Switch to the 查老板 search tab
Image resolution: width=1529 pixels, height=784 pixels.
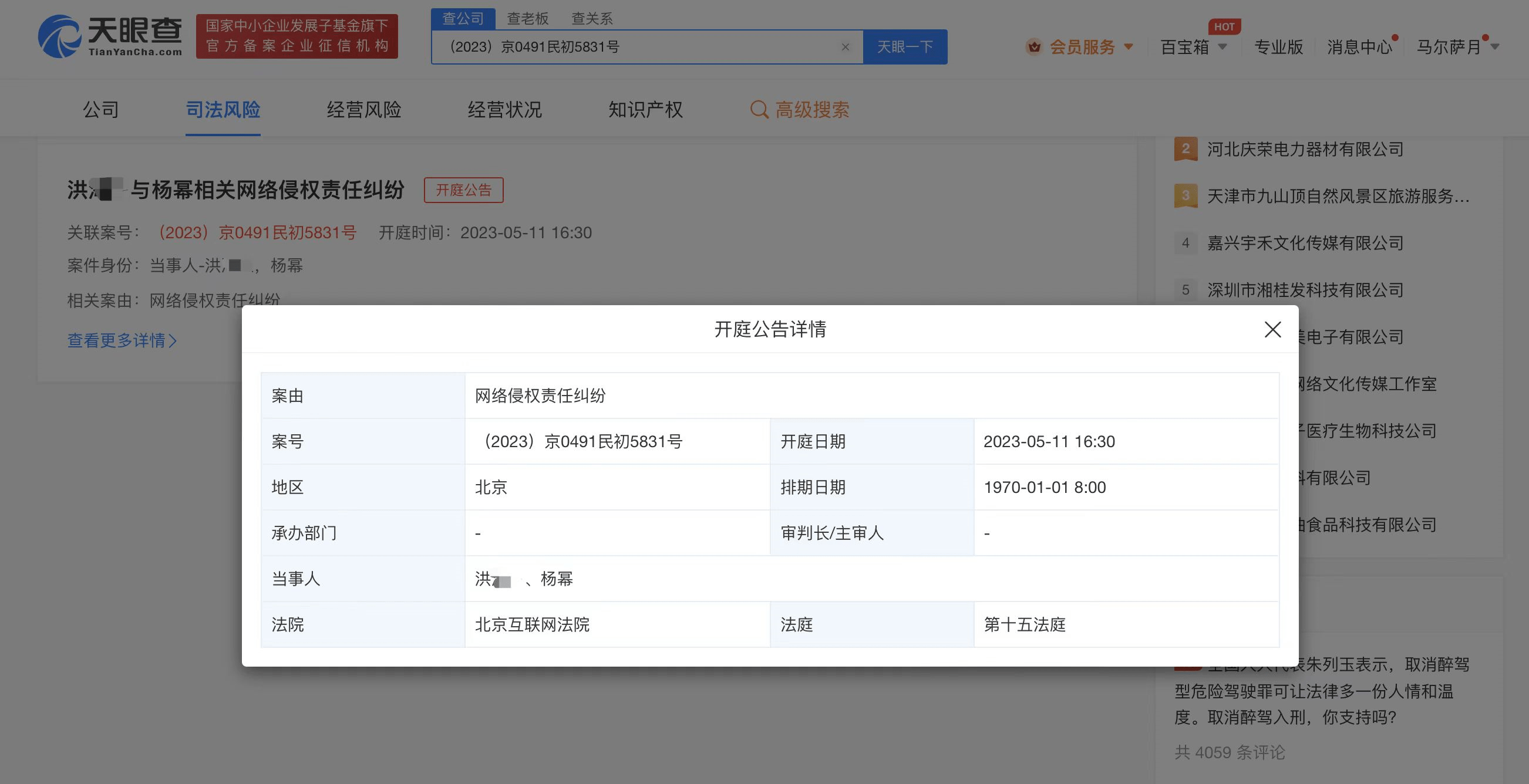(x=527, y=18)
